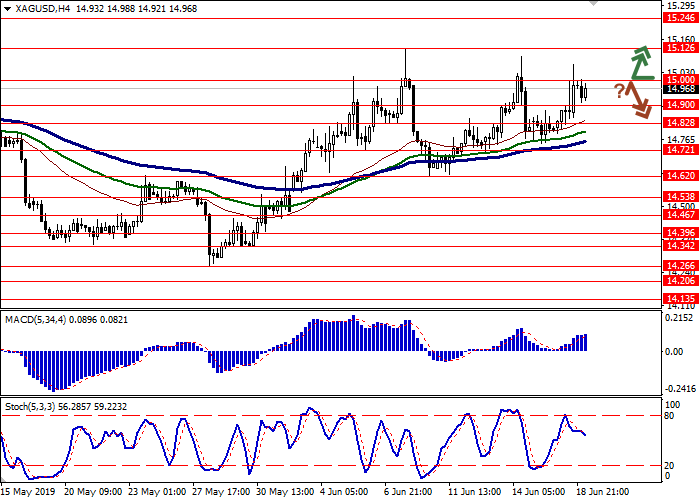Click the 14.135 bottom price level label

[x=681, y=298]
